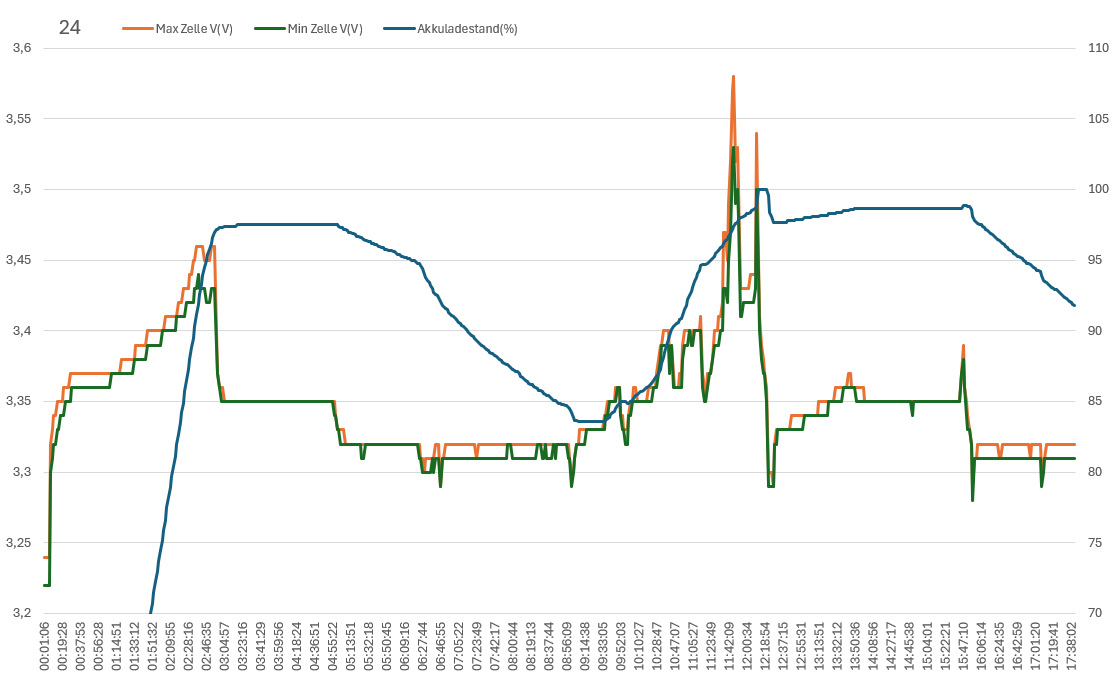Click the orange legend line marker
The width and height of the screenshot is (1113, 692).
click(x=138, y=29)
